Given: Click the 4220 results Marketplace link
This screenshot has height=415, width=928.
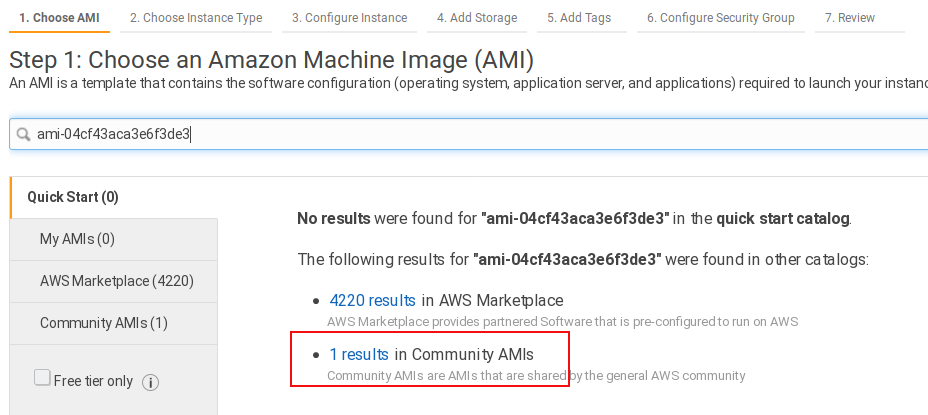Looking at the screenshot, I should pos(372,300).
